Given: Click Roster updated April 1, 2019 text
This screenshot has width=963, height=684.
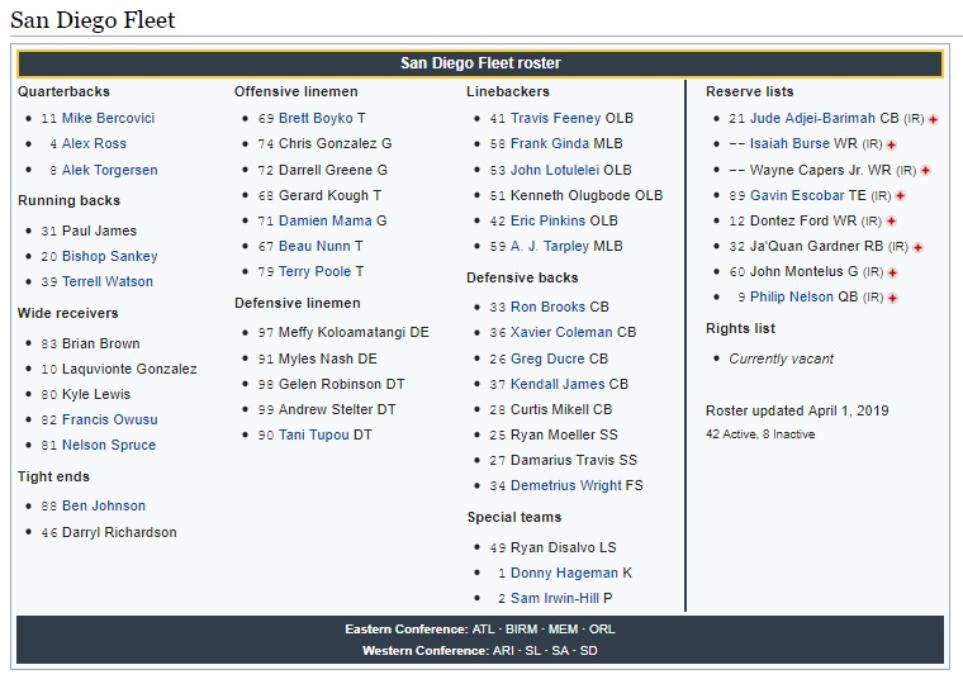Looking at the screenshot, I should [x=797, y=411].
